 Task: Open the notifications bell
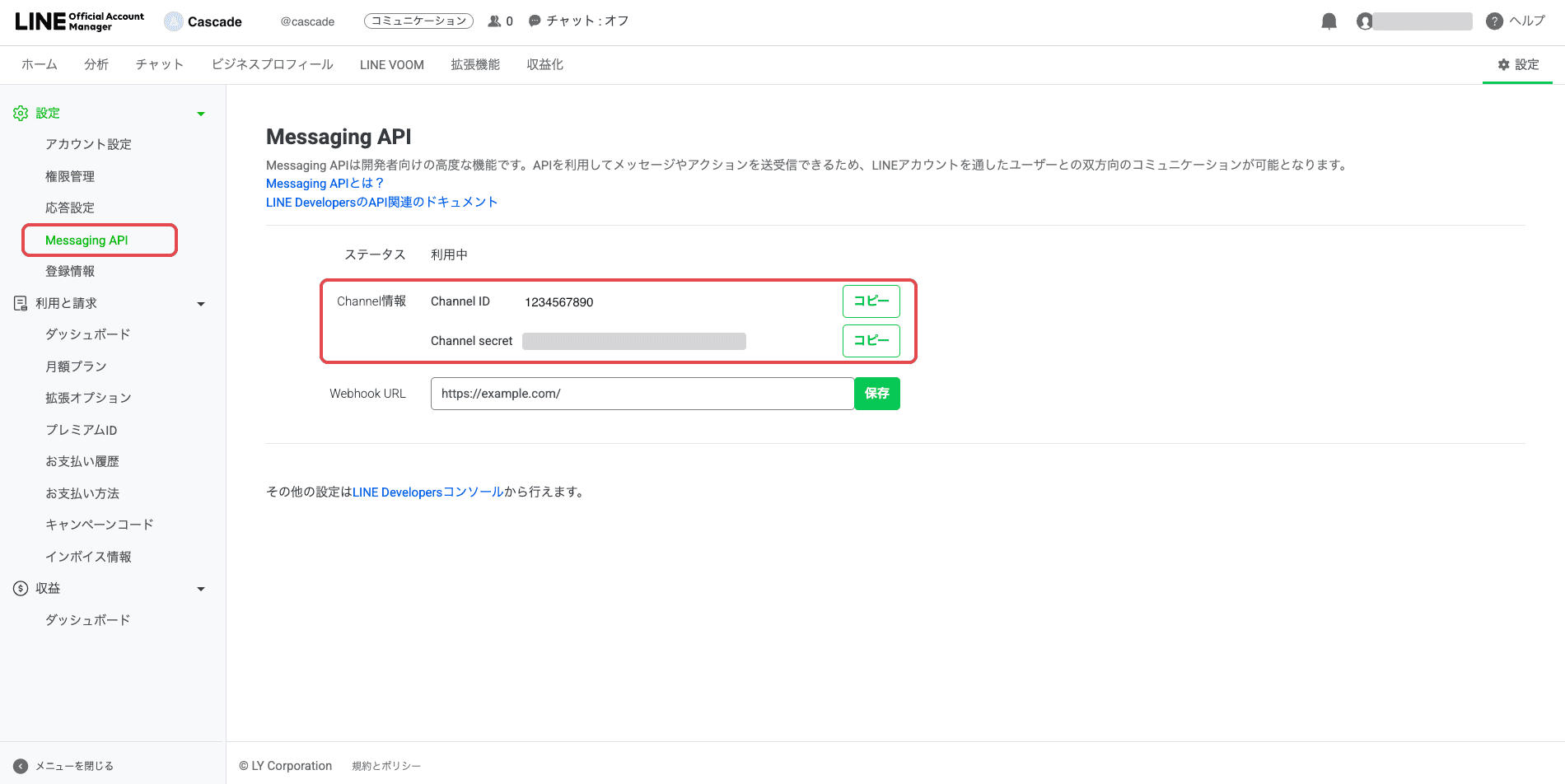[1329, 21]
